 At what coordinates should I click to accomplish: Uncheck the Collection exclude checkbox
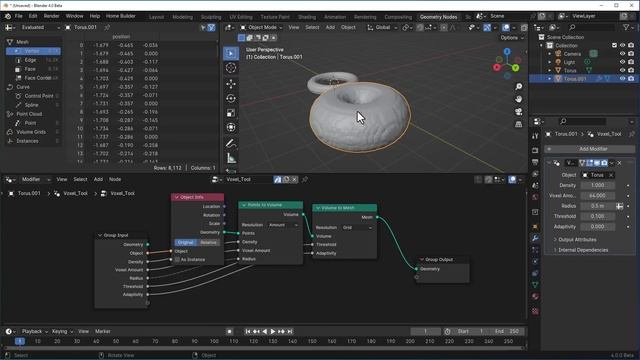pos(614,45)
